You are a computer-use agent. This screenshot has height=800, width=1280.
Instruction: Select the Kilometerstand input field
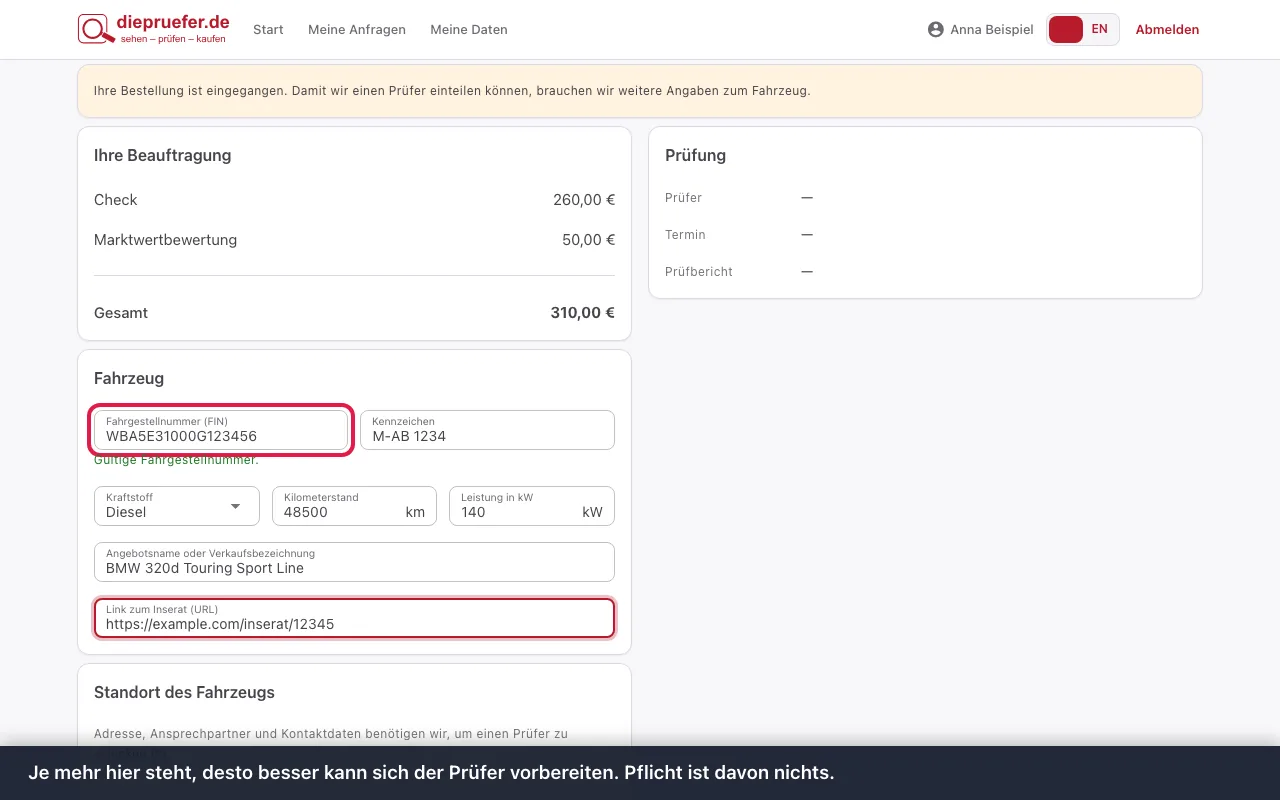click(x=354, y=506)
